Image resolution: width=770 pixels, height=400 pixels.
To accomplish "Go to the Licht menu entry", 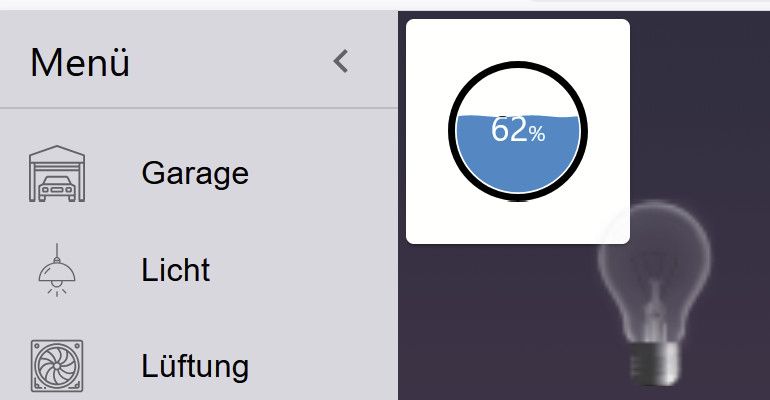I will (176, 270).
